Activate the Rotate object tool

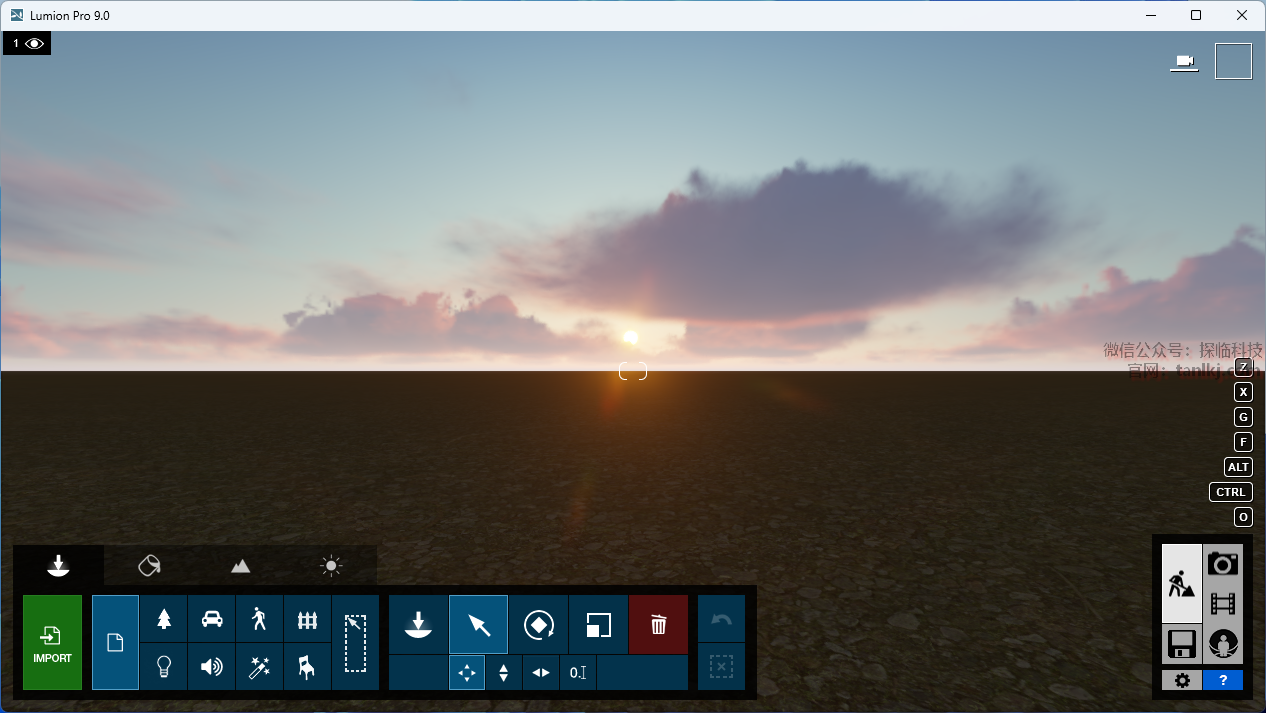(538, 625)
